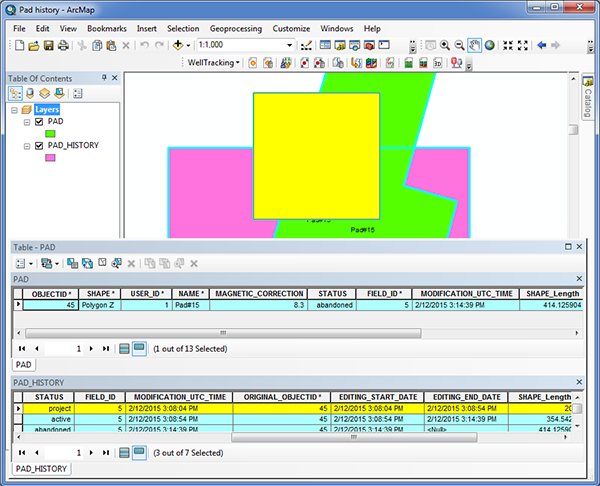600x486 pixels.
Task: Select the Pan hand tool
Action: point(474,45)
